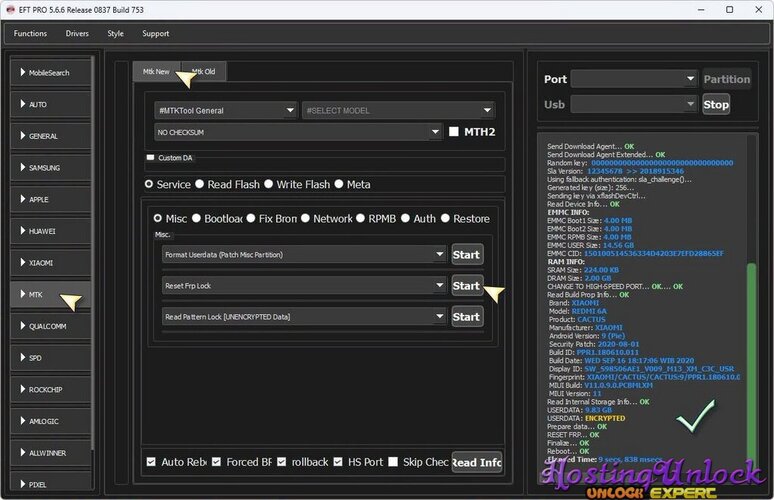Click the EFT PRO app icon in title bar

click(x=10, y=9)
